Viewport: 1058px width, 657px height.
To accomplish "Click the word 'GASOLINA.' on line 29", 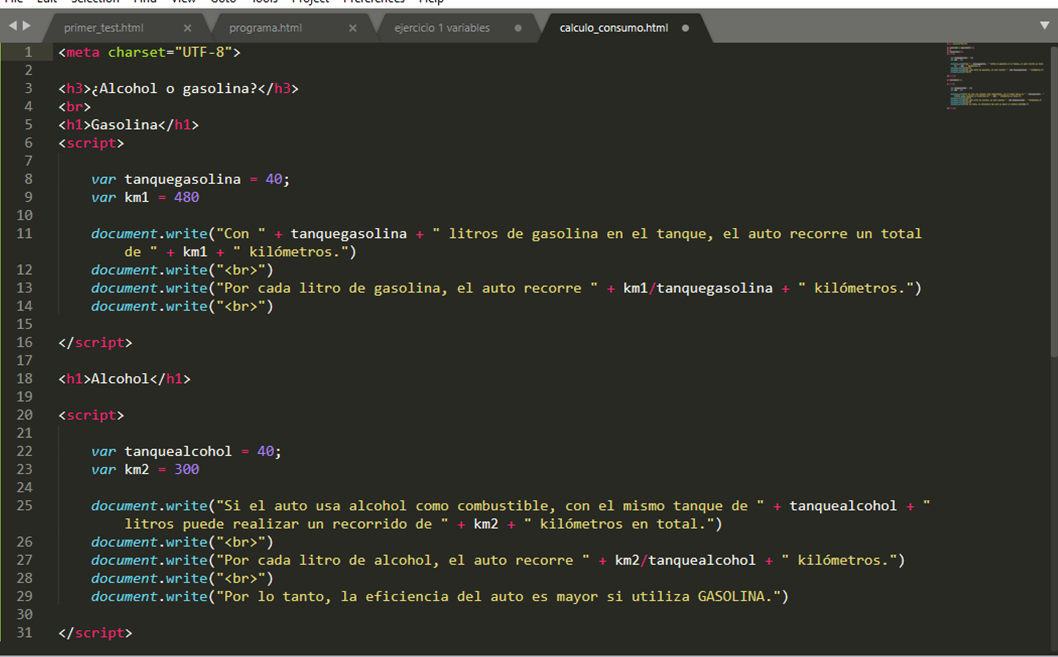I will (735, 597).
